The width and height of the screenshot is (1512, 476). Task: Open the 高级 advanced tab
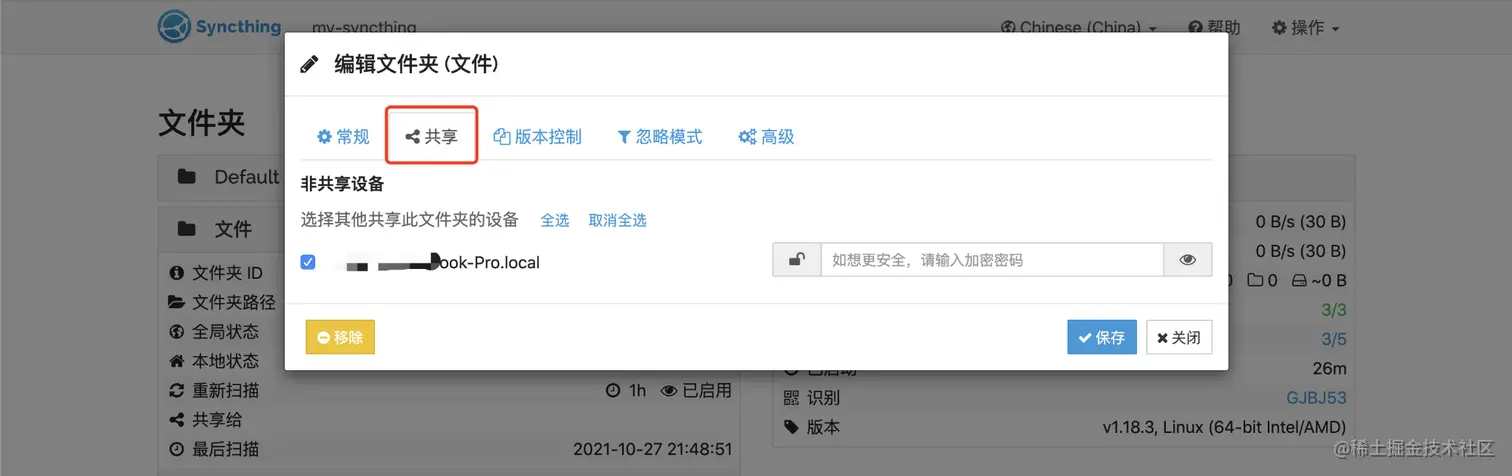[x=766, y=137]
